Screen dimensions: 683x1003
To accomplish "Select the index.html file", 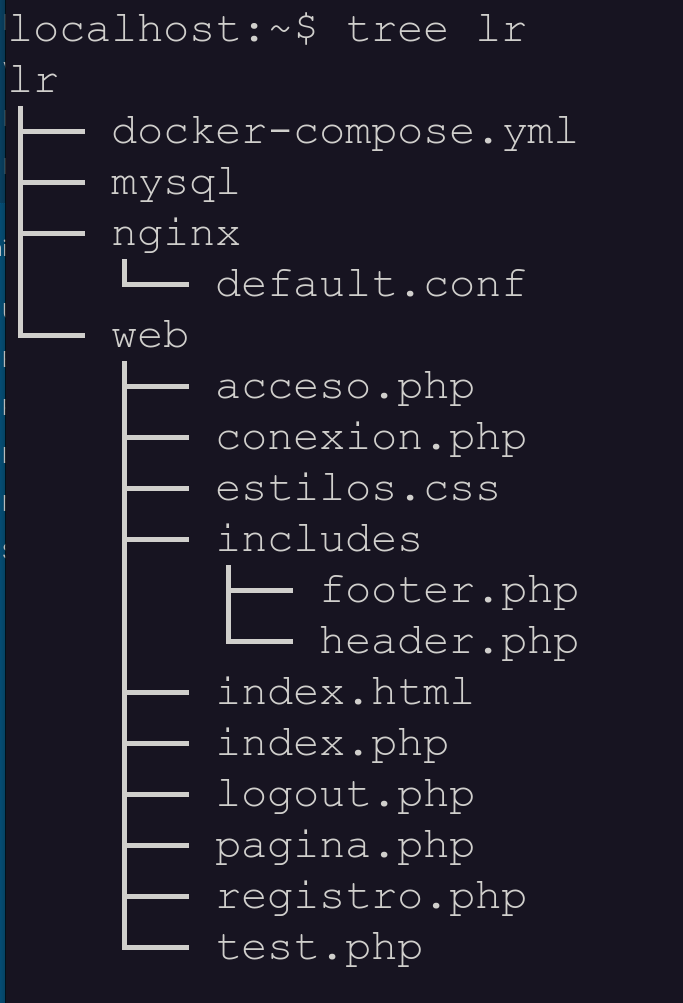I will pyautogui.click(x=344, y=693).
